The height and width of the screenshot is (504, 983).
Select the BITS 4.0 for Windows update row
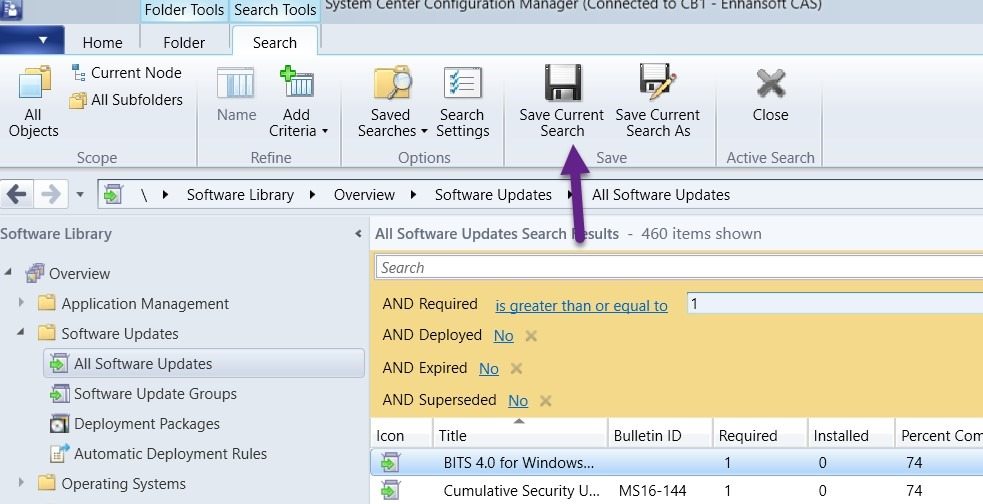(x=676, y=463)
